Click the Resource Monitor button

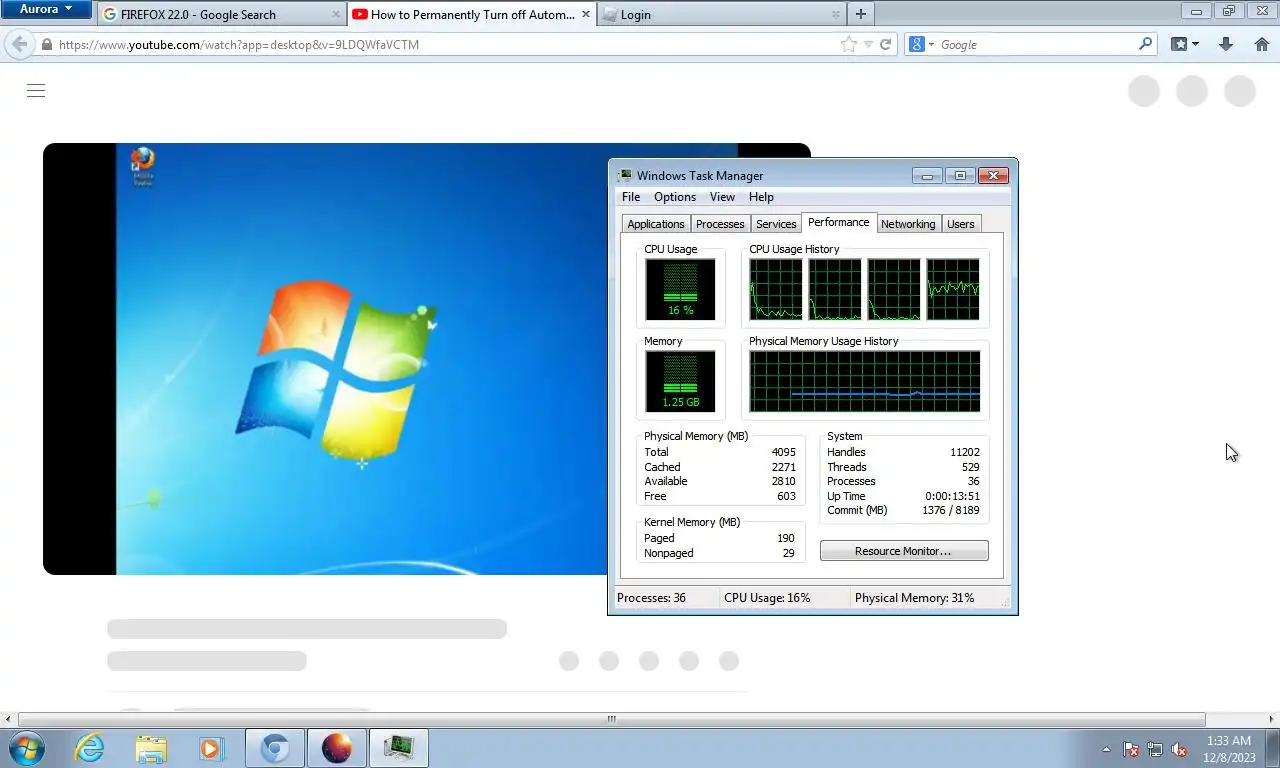[x=904, y=551]
